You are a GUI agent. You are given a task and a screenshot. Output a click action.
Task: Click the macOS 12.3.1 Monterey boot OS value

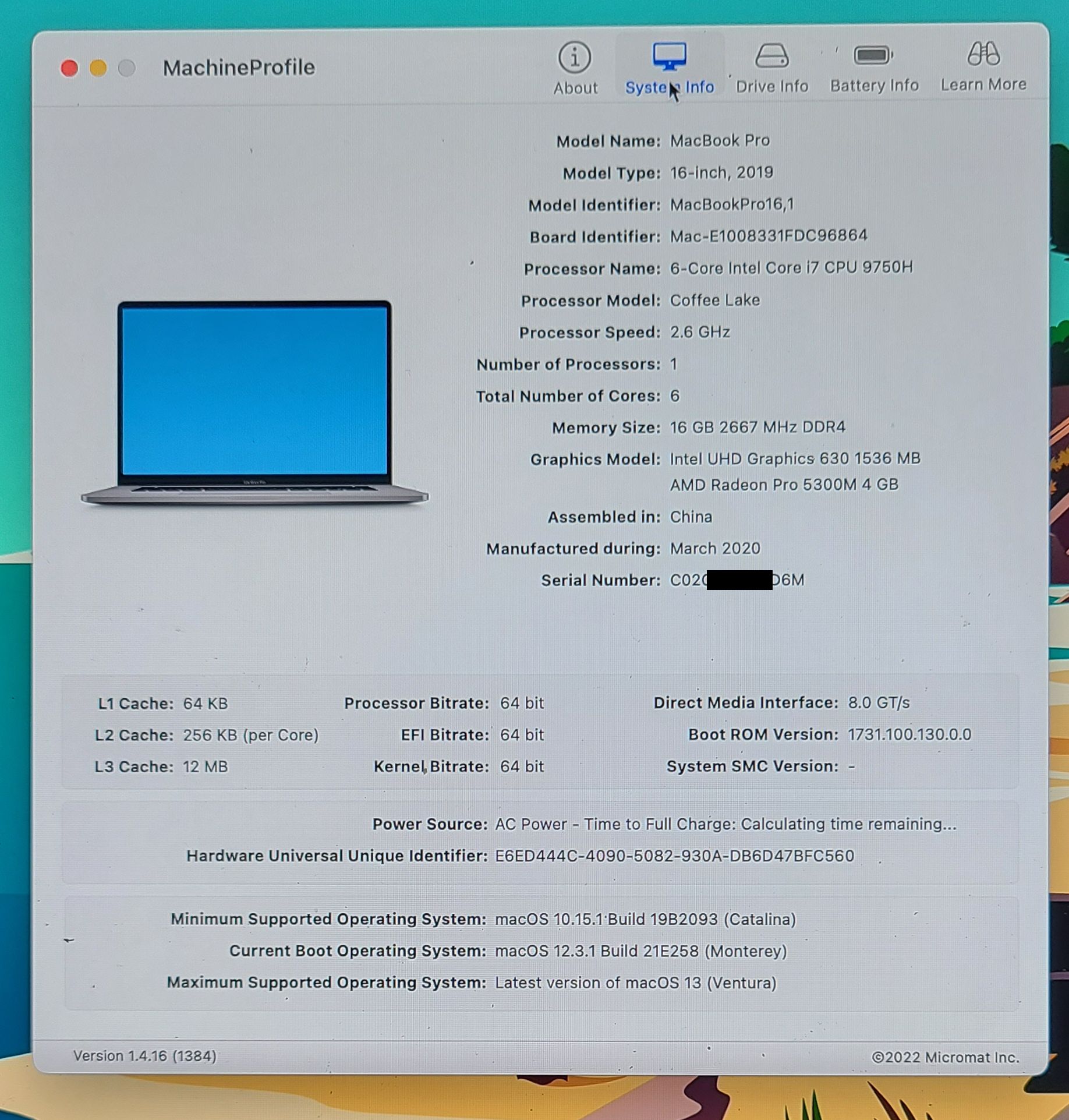640,951
